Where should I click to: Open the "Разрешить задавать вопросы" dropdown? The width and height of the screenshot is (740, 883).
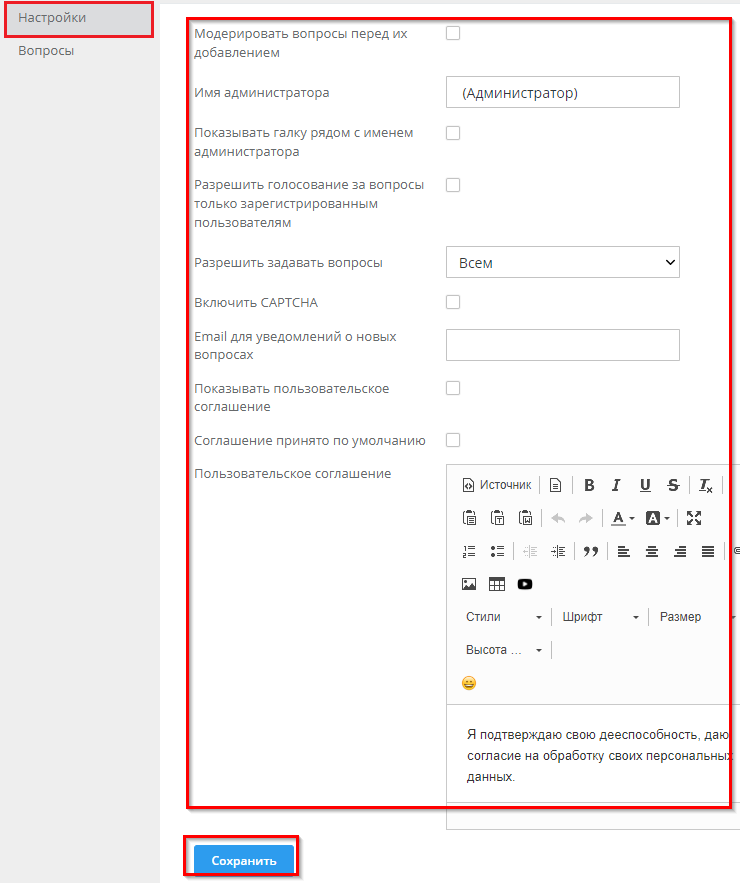[562, 262]
